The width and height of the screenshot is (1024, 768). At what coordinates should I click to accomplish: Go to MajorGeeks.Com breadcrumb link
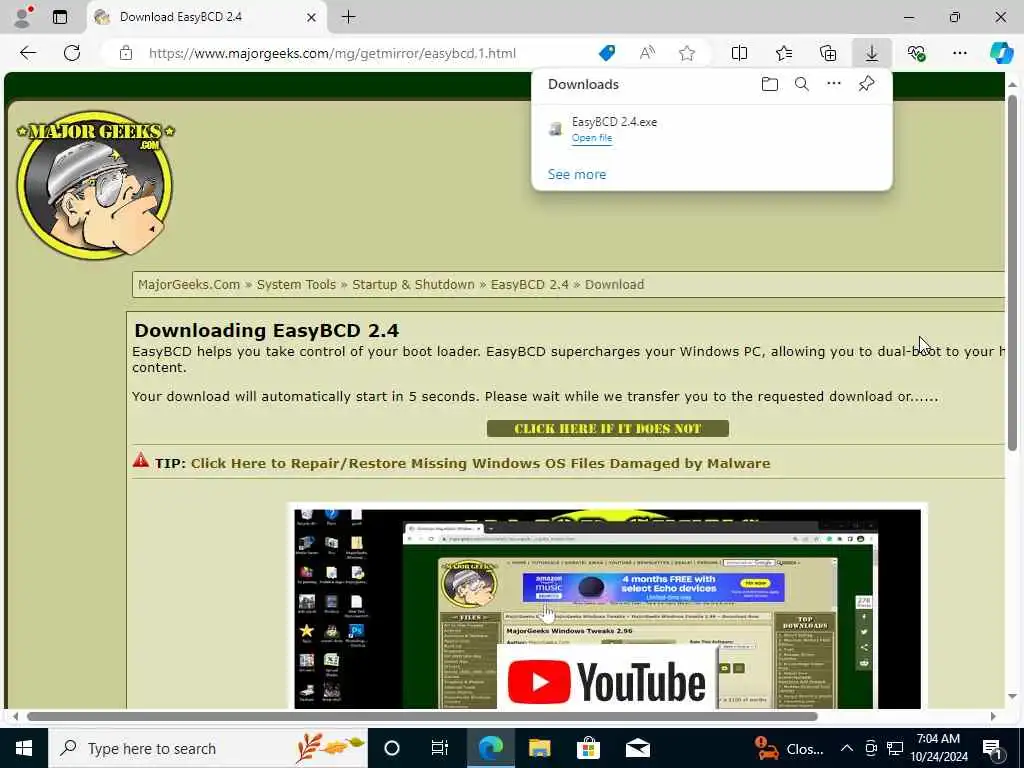[x=189, y=285]
